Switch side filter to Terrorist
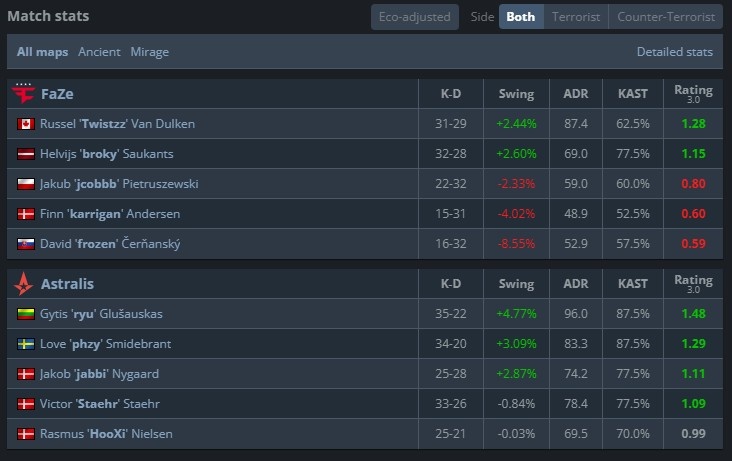 [576, 17]
